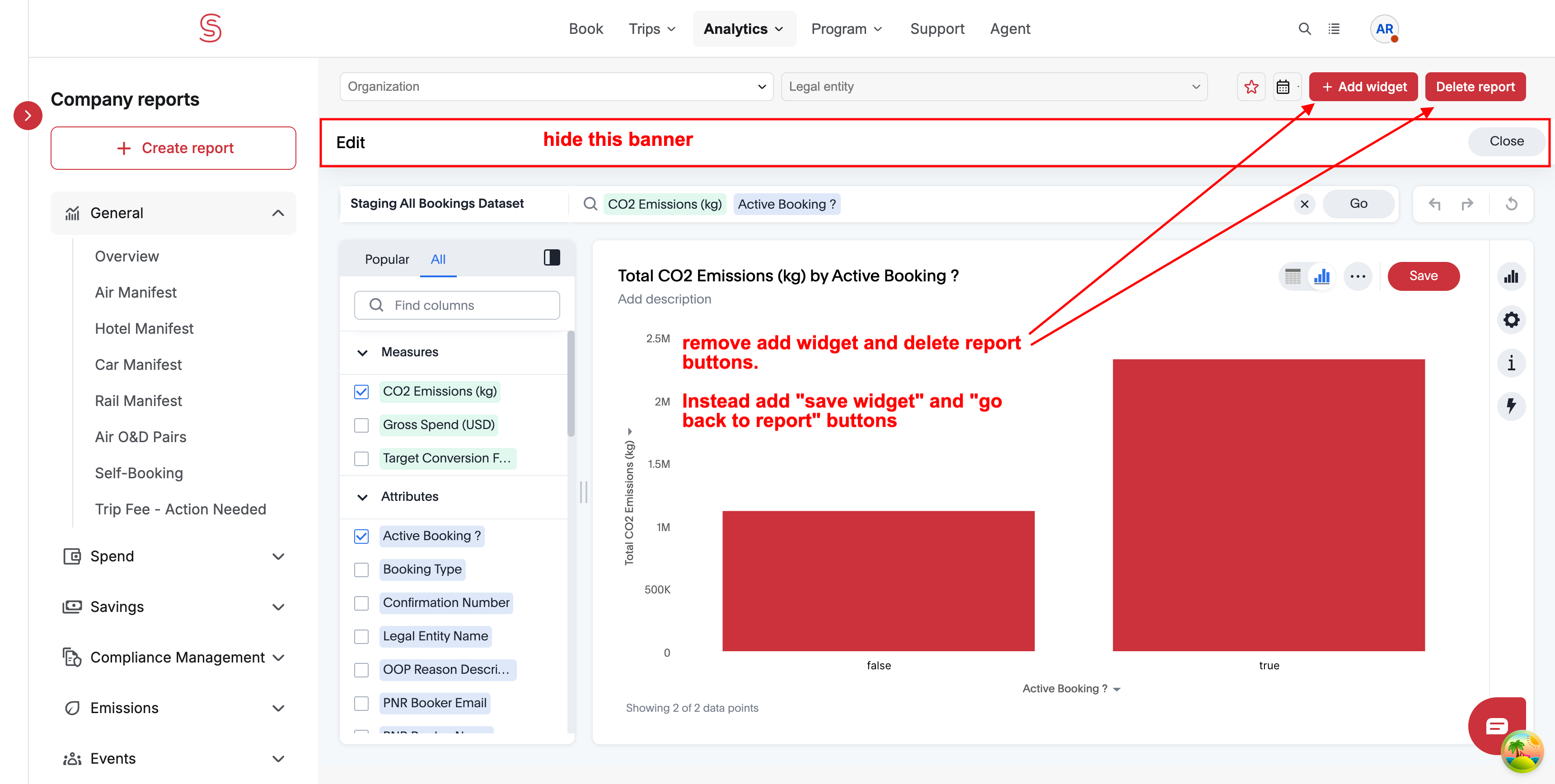The height and width of the screenshot is (784, 1555).
Task: Click the red sidebar collapse arrow
Action: coord(28,115)
